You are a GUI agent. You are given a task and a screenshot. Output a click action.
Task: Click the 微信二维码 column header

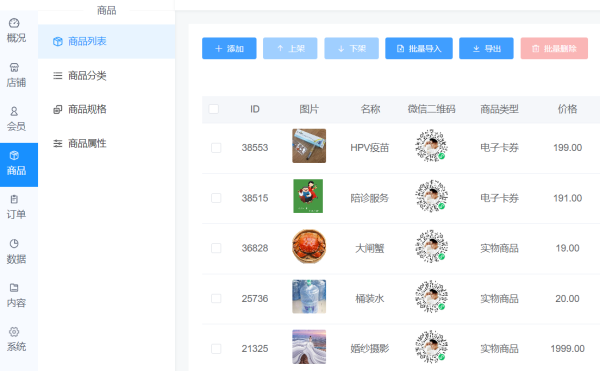tap(432, 109)
